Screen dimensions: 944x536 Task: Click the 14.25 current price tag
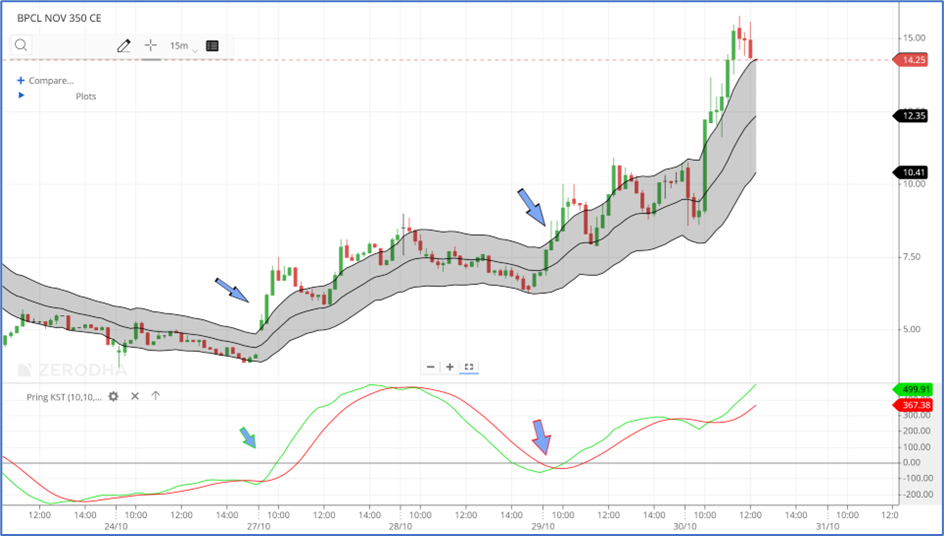(910, 60)
